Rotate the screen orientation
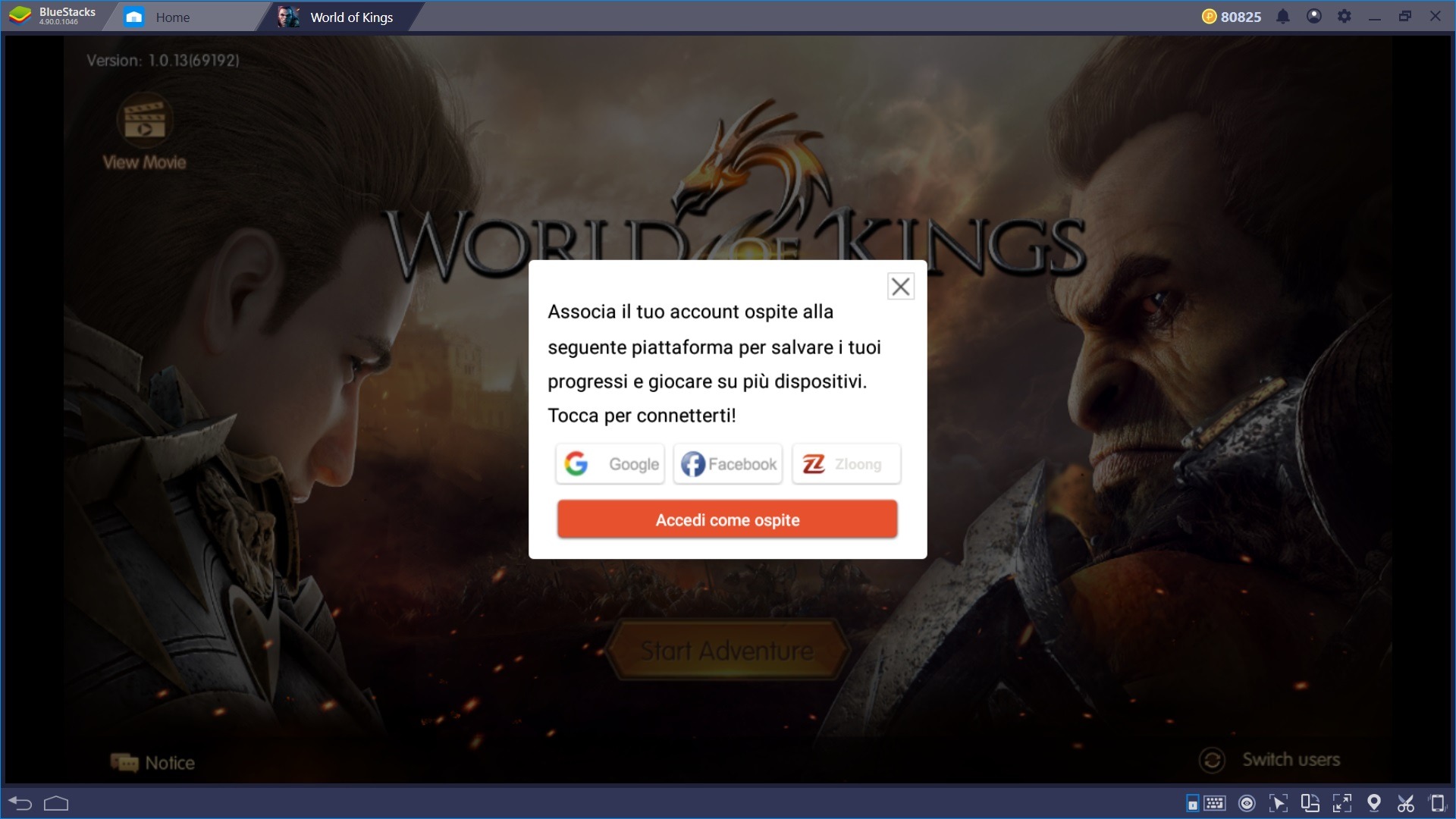Screen dimensions: 1456x819 1310,803
